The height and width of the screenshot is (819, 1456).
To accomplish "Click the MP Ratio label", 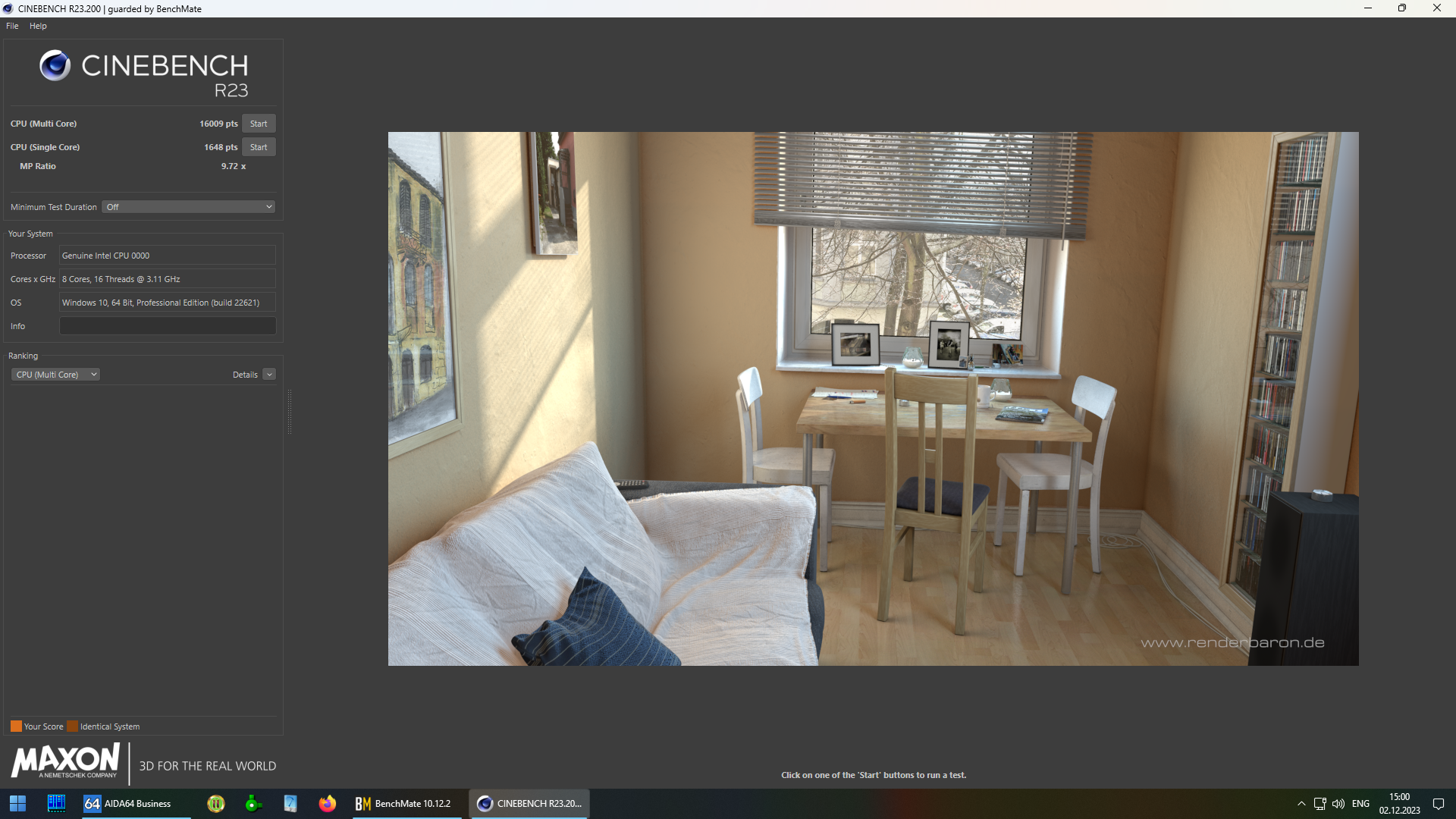I will coord(38,166).
